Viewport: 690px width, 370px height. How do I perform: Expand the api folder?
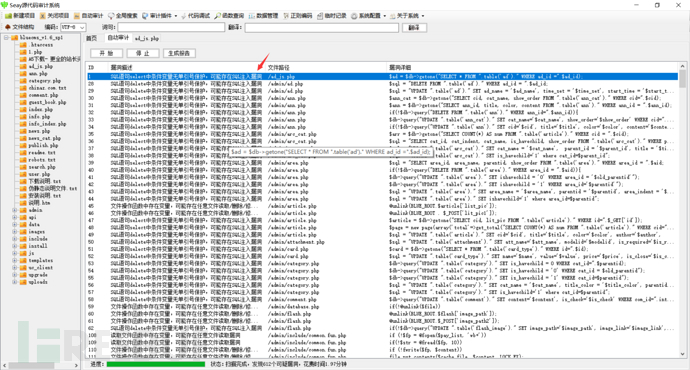15,217
